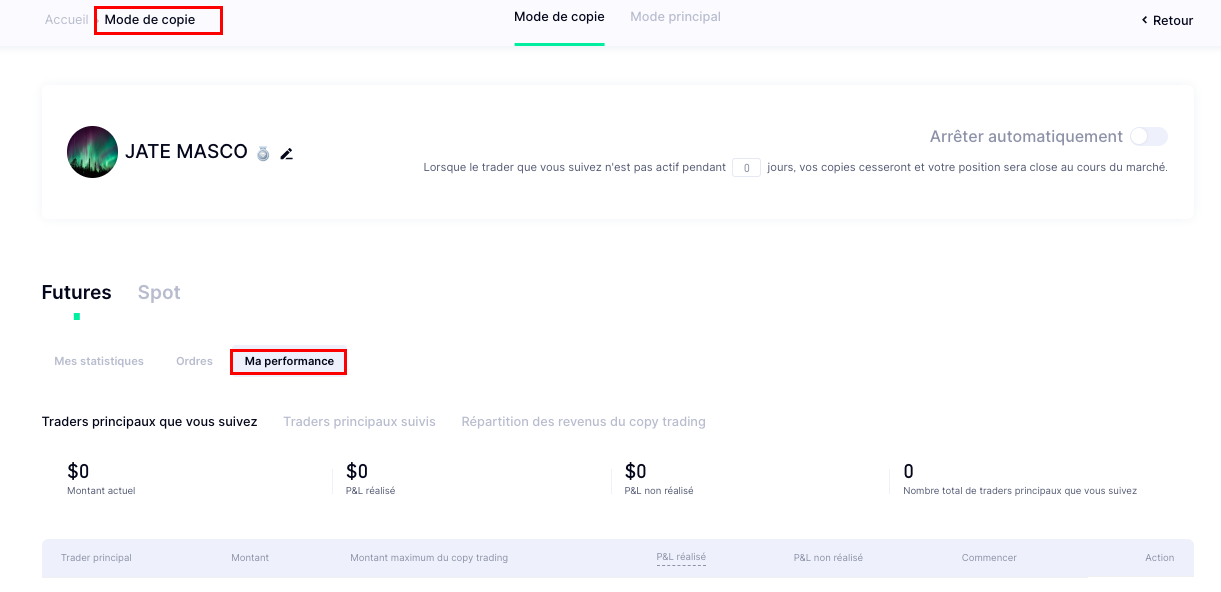Viewport: 1221px width, 592px height.
Task: Click the aurora profile avatar picture
Action: pyautogui.click(x=93, y=152)
